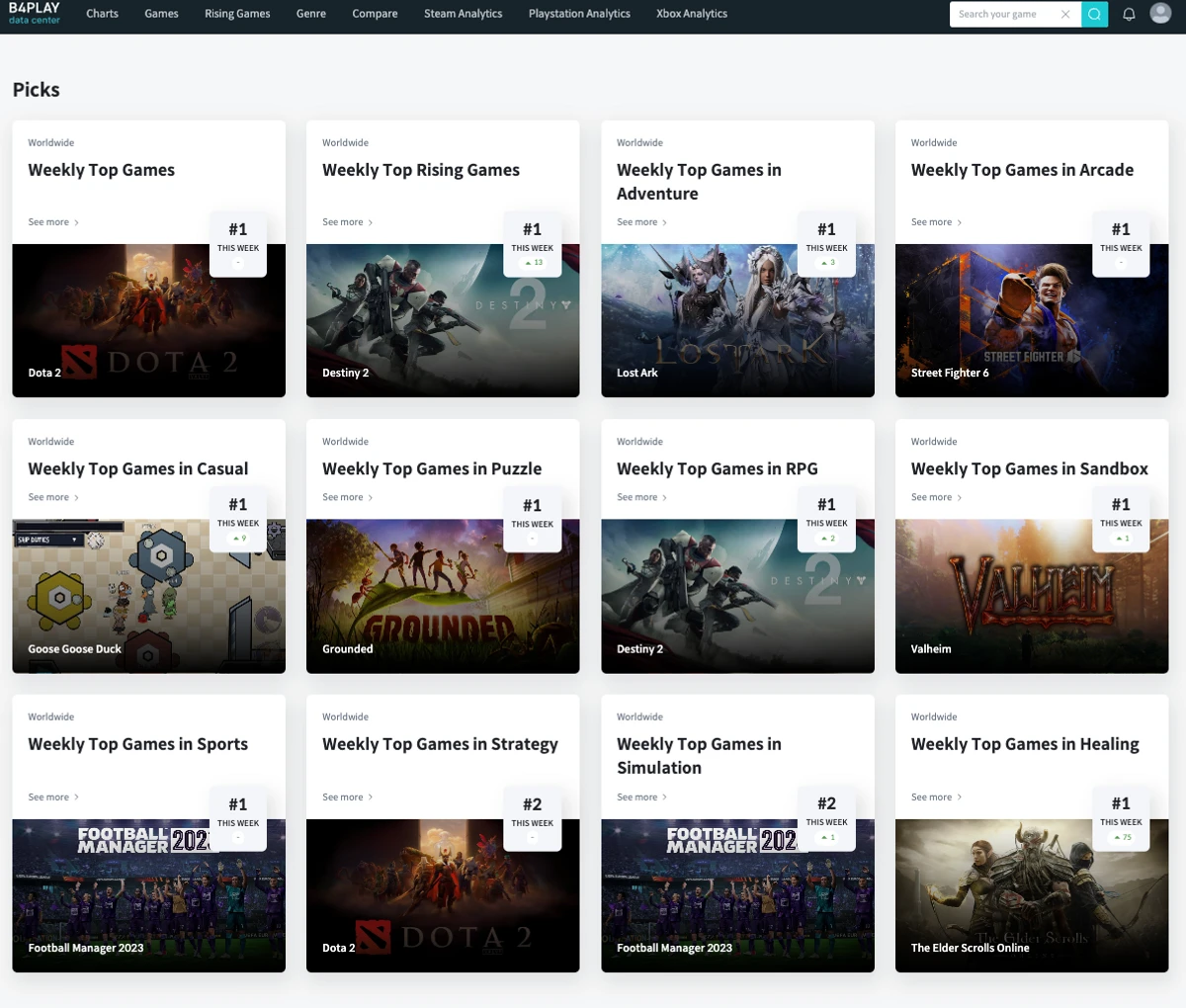This screenshot has width=1186, height=1008.
Task: Open the Valheim thumbnail
Action: click(x=1032, y=597)
